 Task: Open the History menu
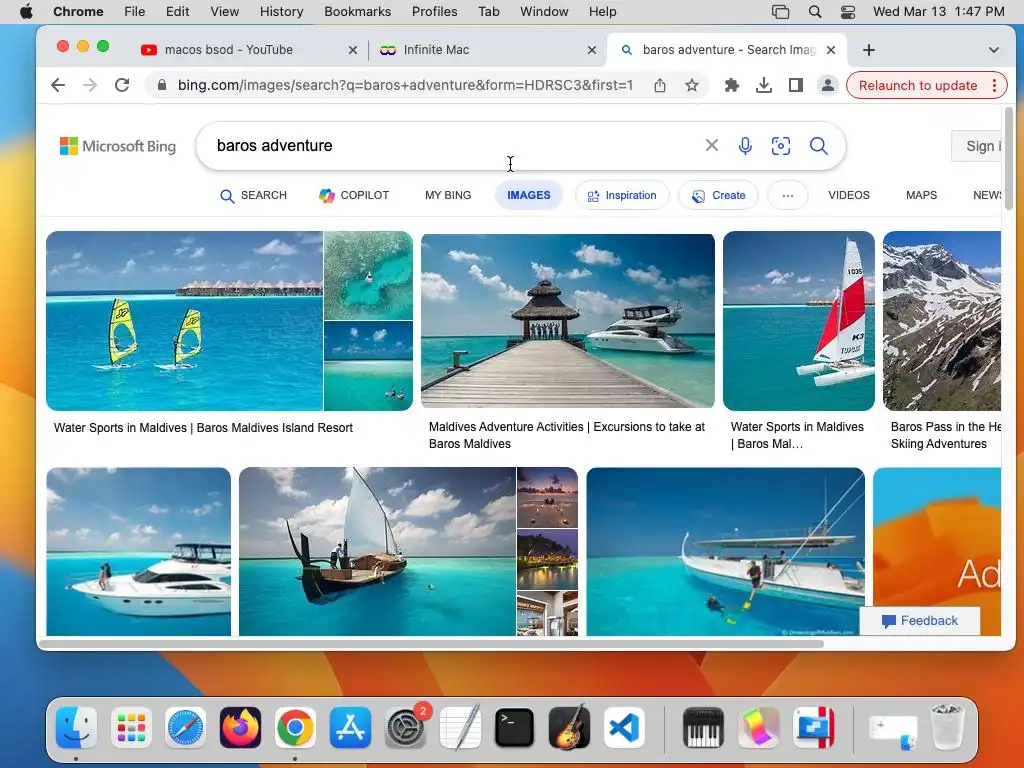(281, 12)
